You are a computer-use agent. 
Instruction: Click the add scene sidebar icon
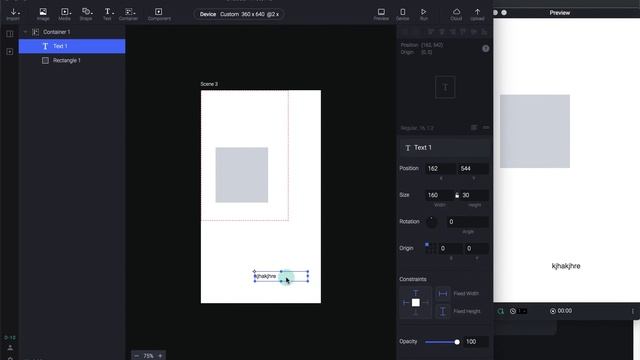tap(10, 51)
